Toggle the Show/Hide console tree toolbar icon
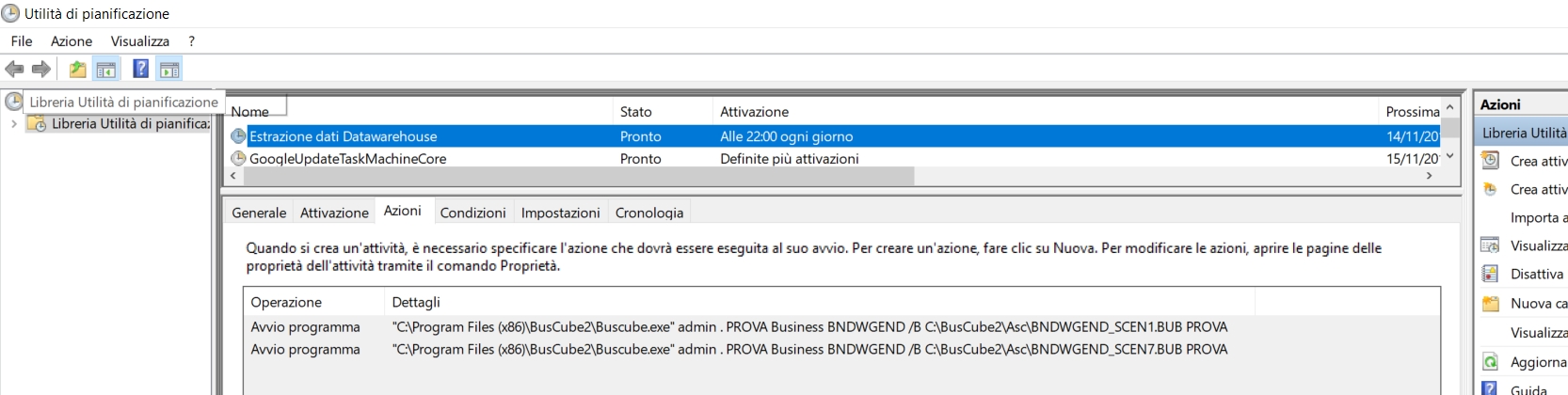Viewport: 1568px width, 395px height. 106,69
